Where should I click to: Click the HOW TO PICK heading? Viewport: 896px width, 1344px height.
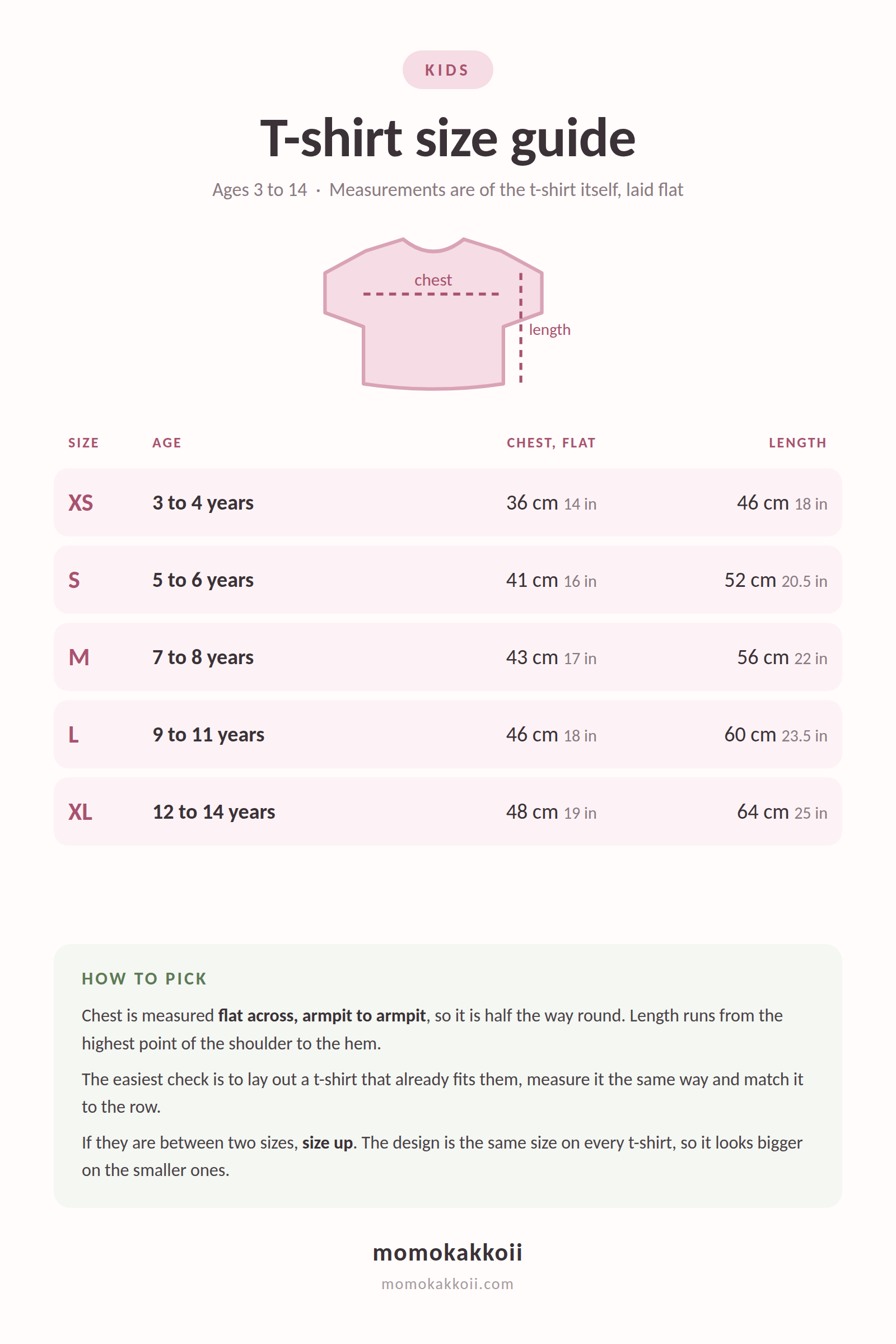[x=144, y=979]
